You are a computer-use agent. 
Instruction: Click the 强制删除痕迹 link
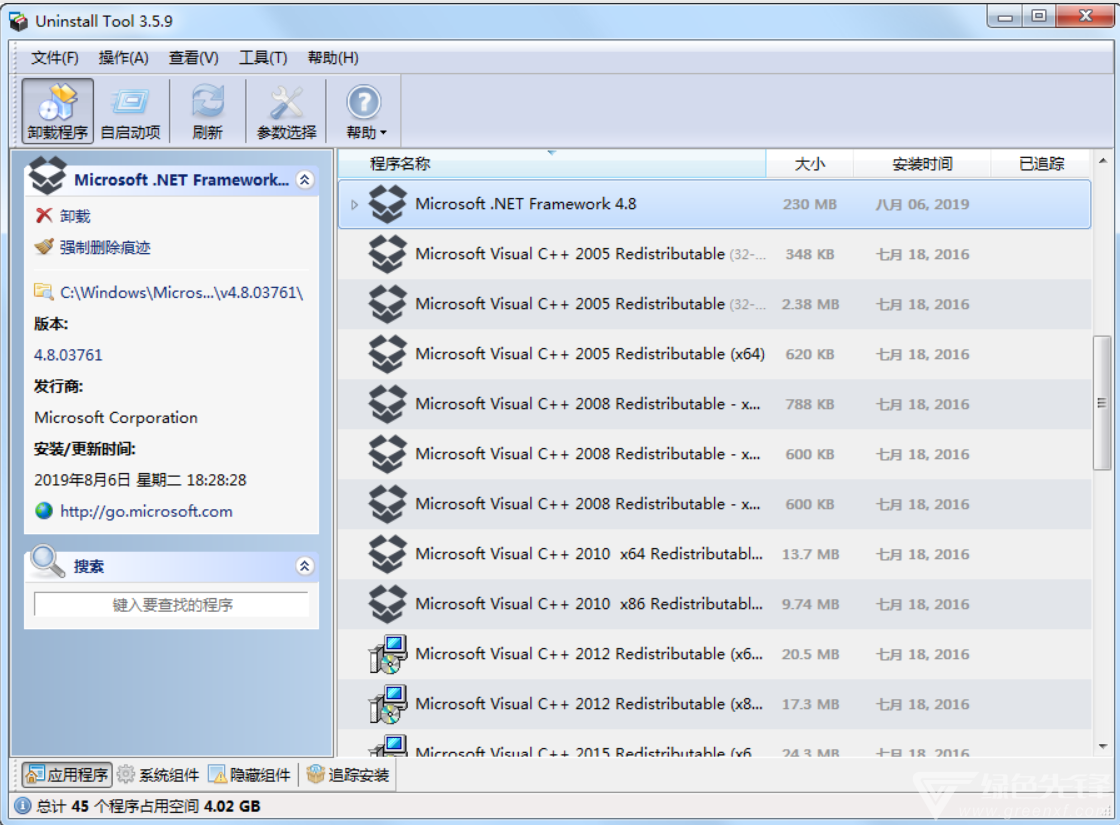pyautogui.click(x=105, y=247)
